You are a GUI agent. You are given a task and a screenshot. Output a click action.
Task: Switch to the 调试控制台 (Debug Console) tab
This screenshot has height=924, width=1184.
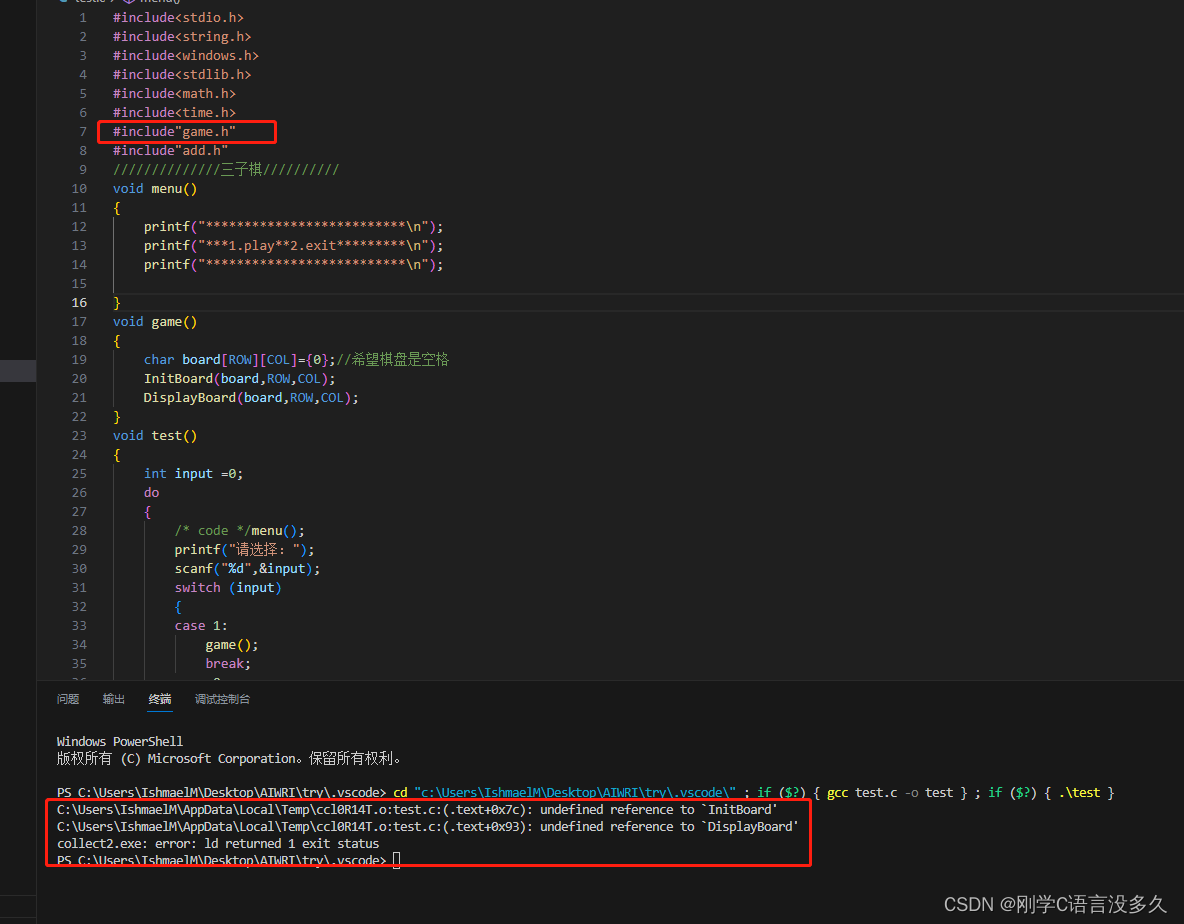click(222, 699)
